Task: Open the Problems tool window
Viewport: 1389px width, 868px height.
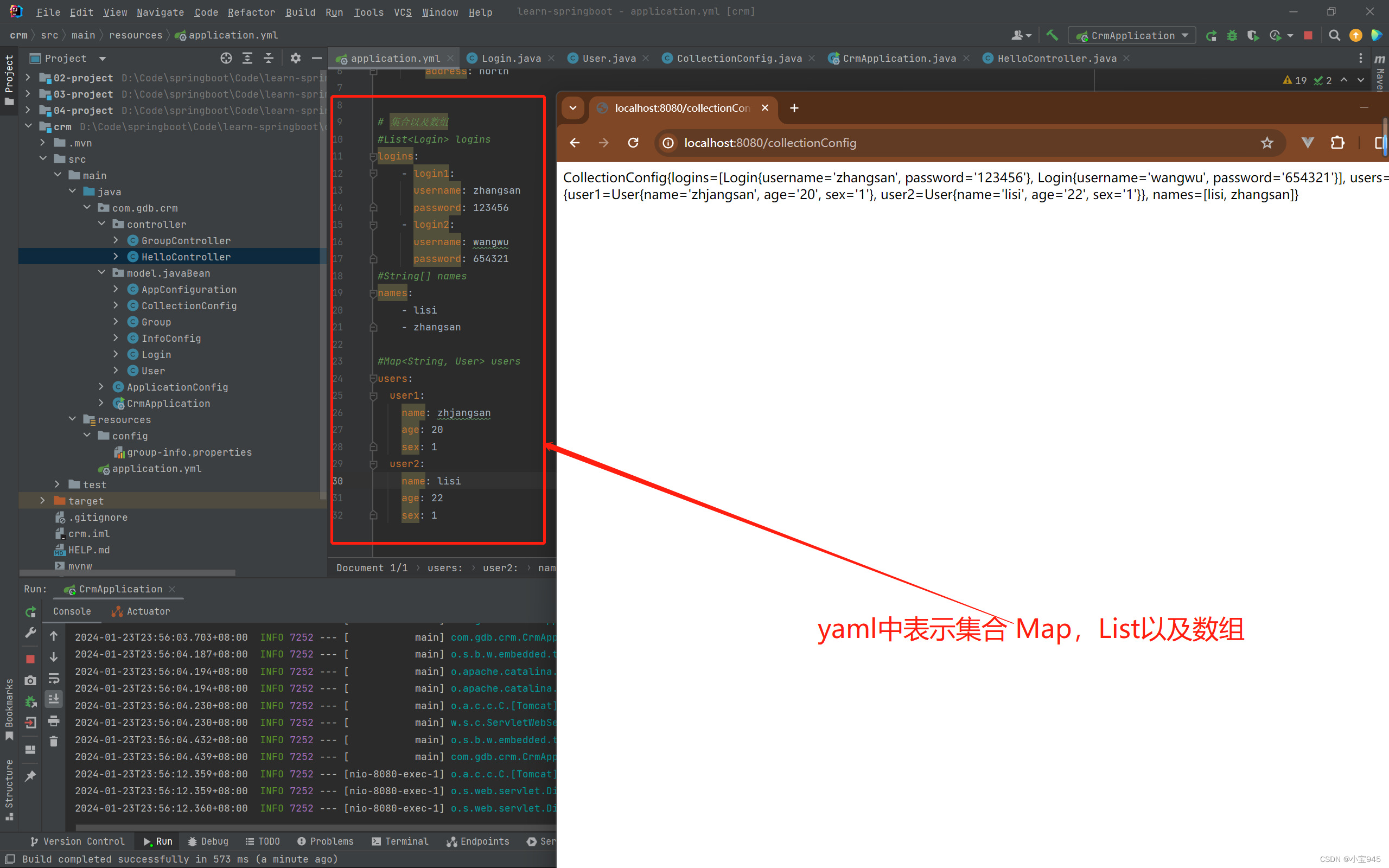Action: click(325, 841)
